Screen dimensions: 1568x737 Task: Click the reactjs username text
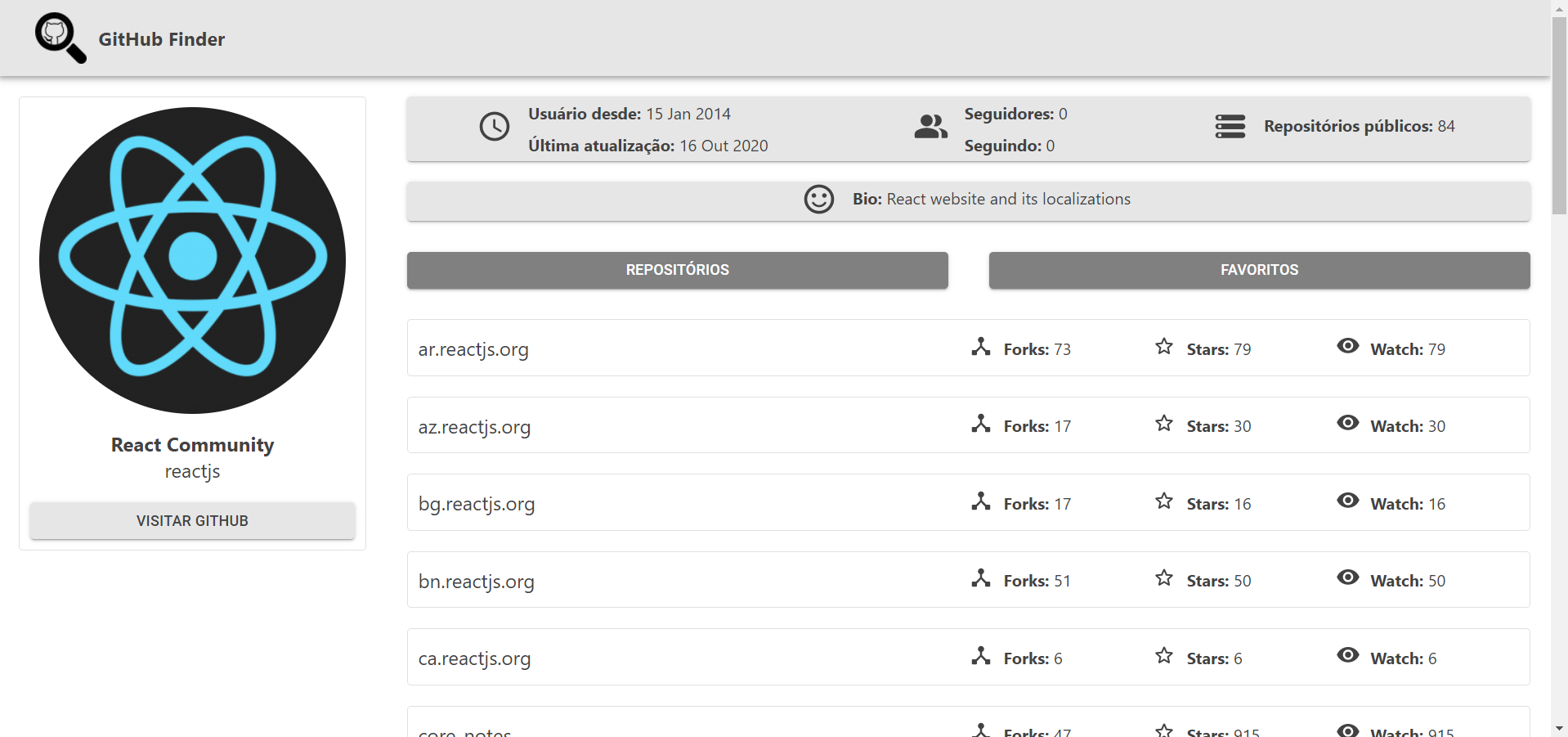point(191,471)
